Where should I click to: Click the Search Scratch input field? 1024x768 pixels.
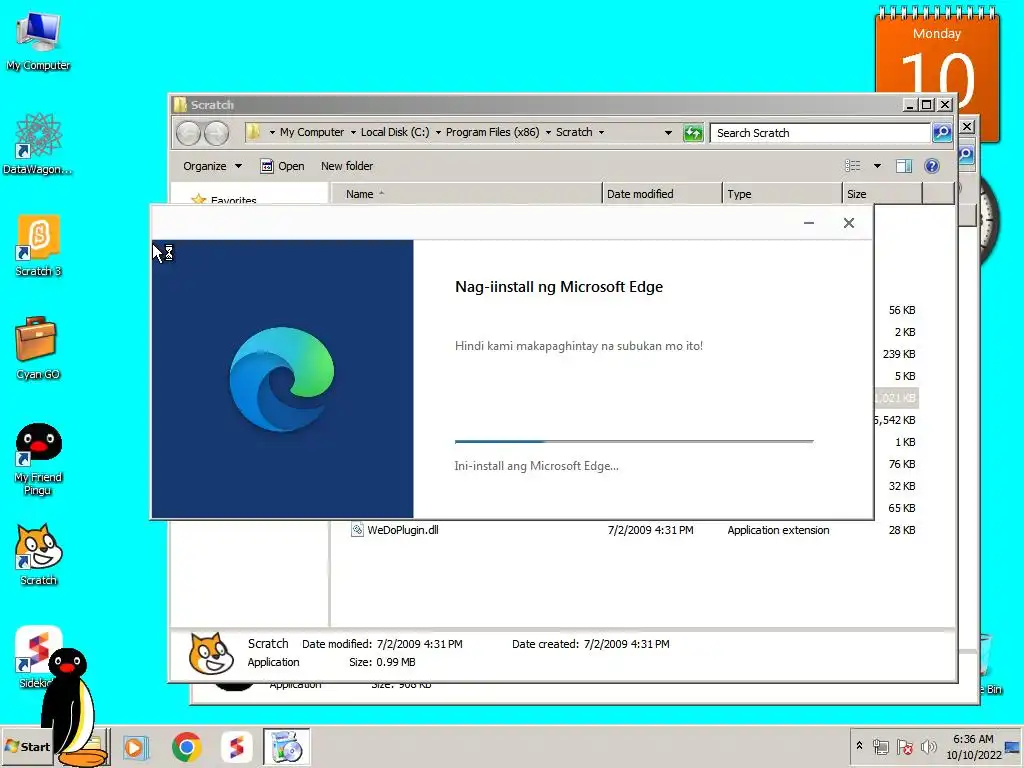(820, 133)
